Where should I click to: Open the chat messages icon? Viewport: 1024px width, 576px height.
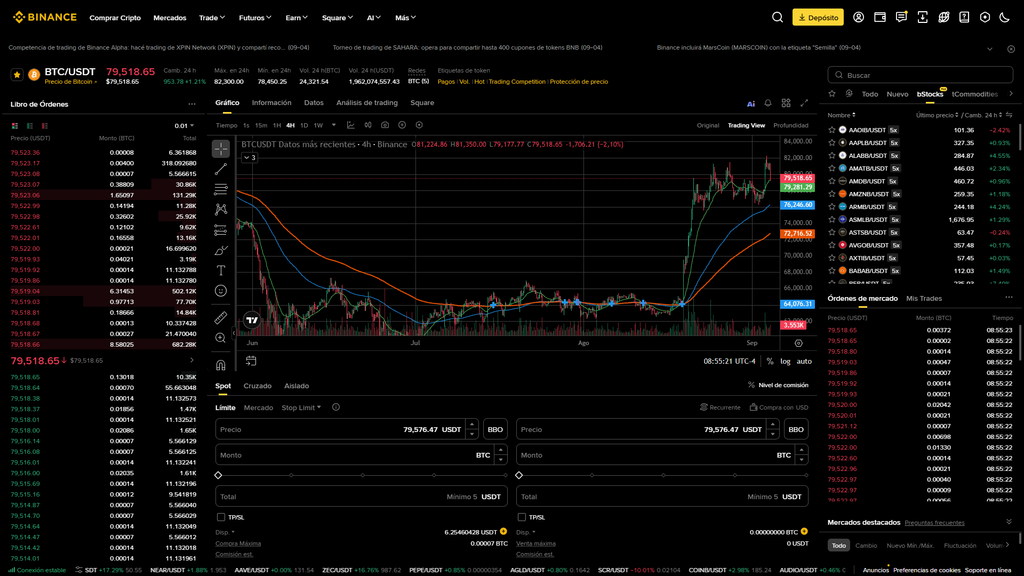tap(901, 18)
